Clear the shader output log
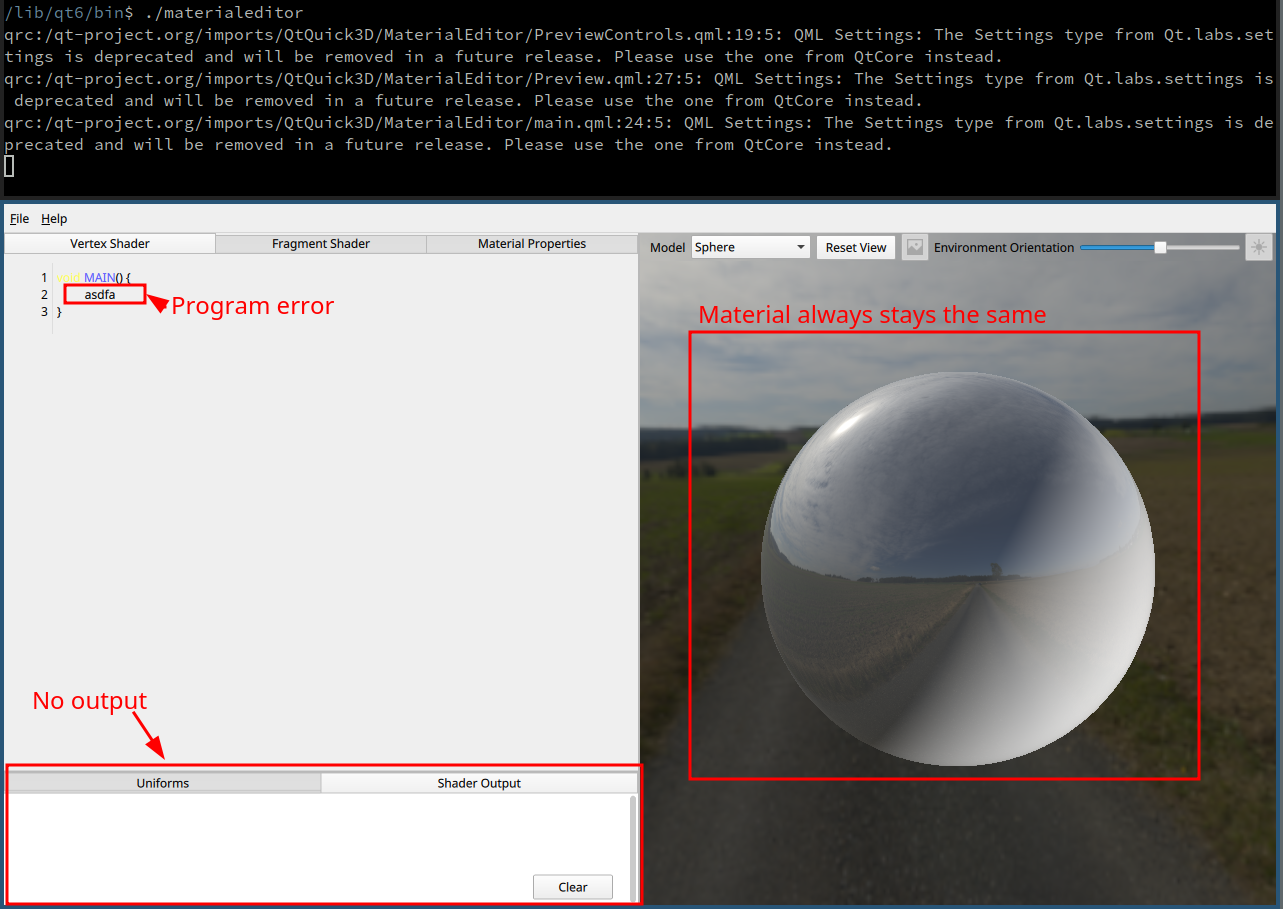This screenshot has height=909, width=1283. point(573,887)
